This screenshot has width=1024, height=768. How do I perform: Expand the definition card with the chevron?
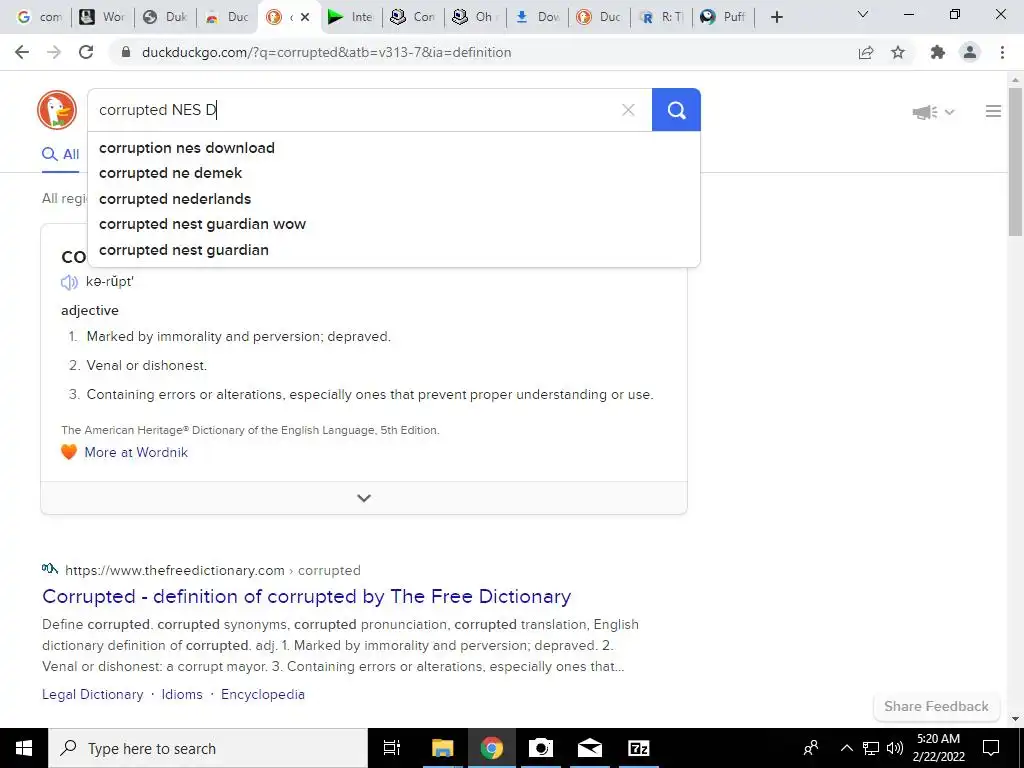click(x=364, y=498)
